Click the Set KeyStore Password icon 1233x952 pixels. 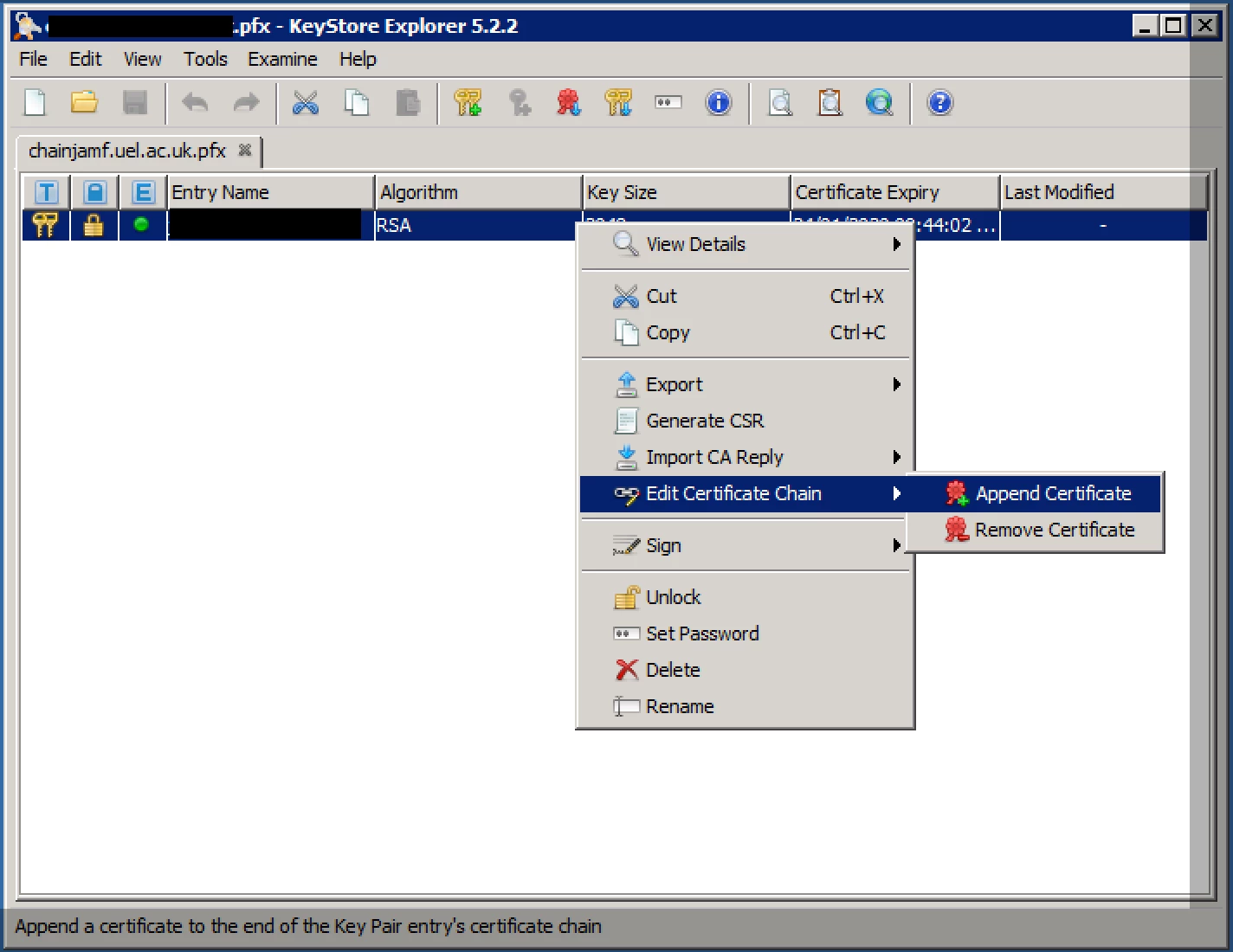668,103
